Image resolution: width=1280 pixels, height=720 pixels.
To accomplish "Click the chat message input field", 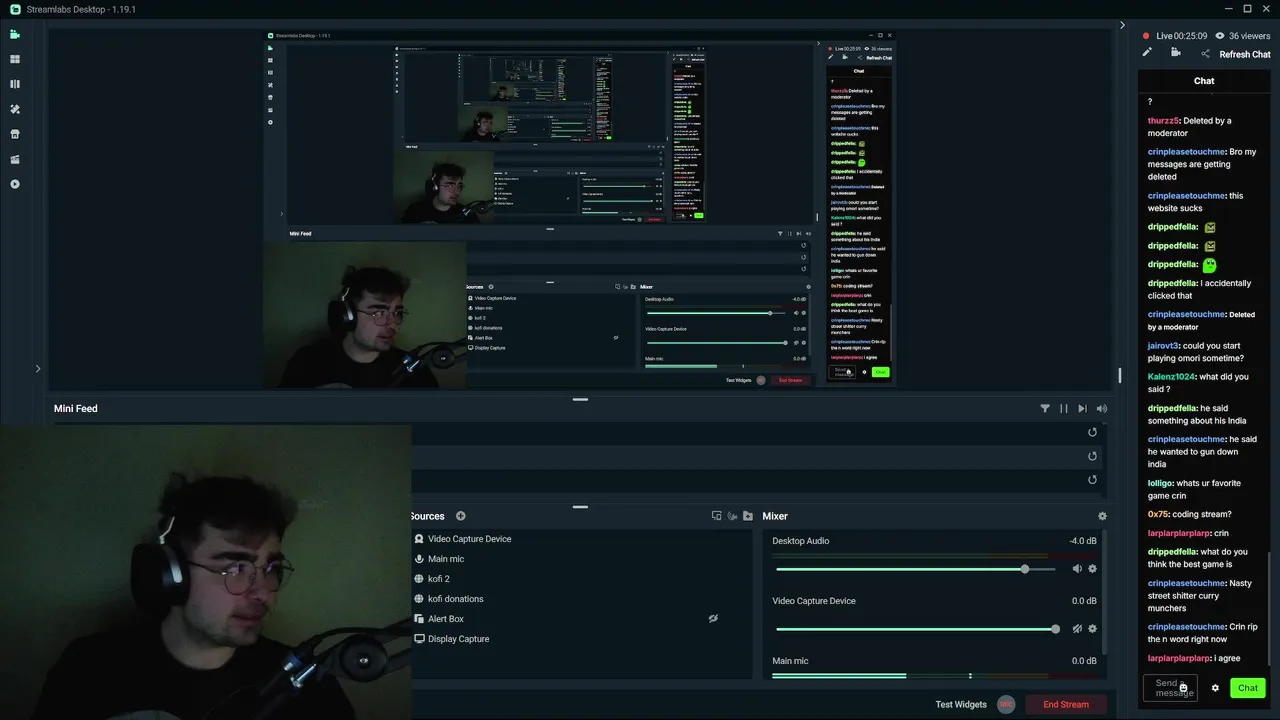I will pyautogui.click(x=1170, y=688).
